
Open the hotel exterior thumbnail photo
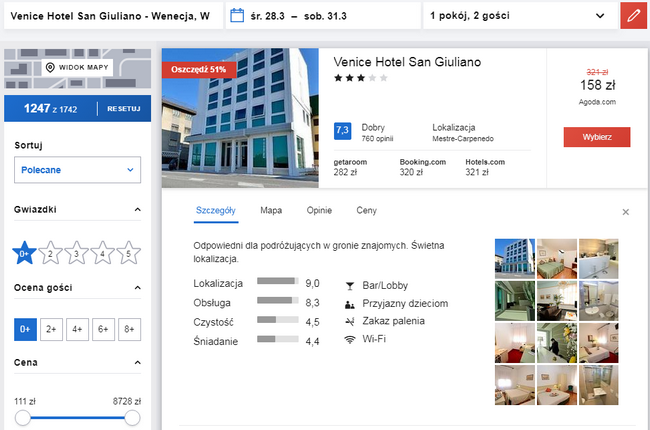coord(515,259)
